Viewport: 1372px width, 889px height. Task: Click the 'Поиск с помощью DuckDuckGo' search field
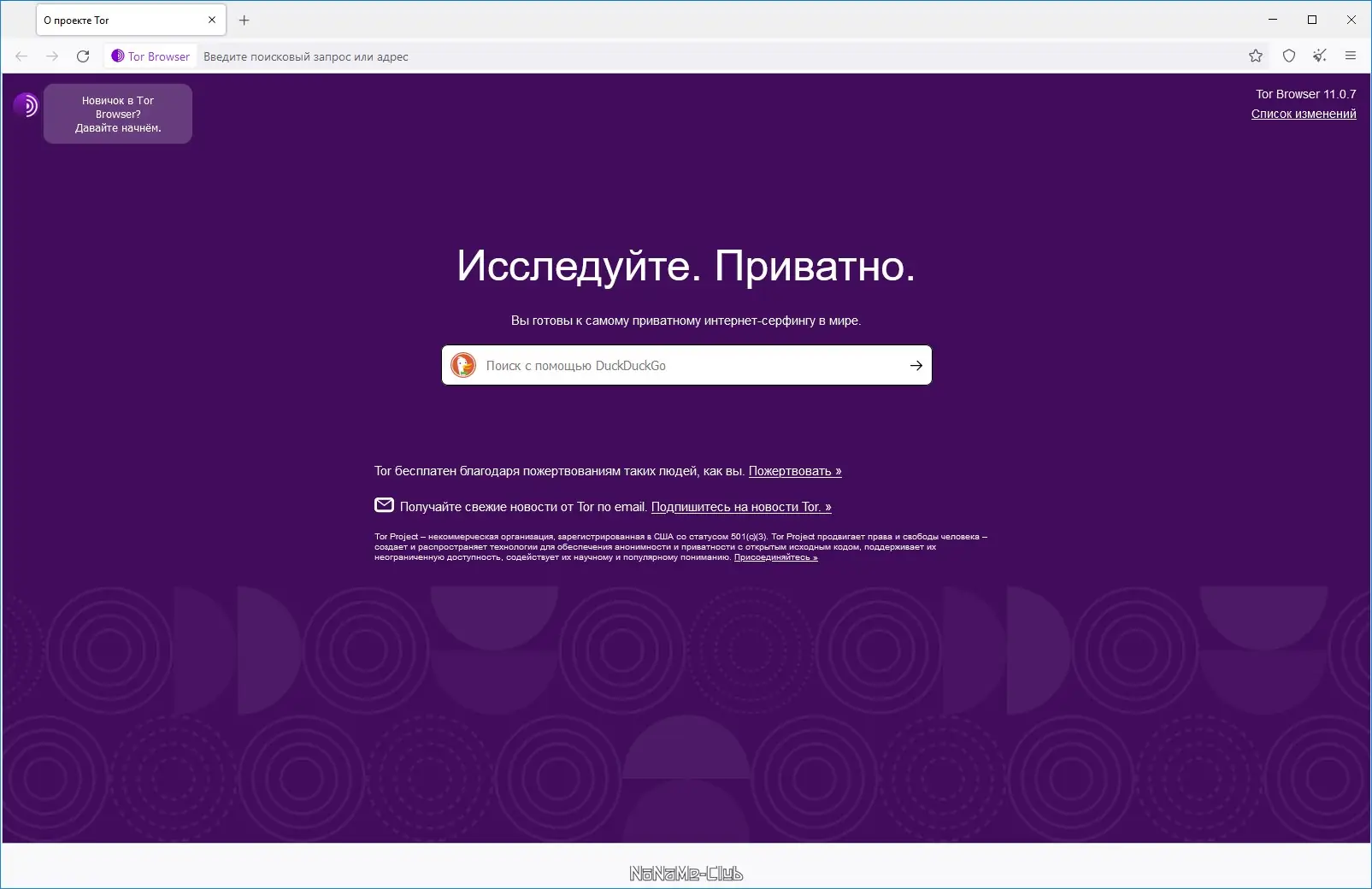(x=686, y=365)
